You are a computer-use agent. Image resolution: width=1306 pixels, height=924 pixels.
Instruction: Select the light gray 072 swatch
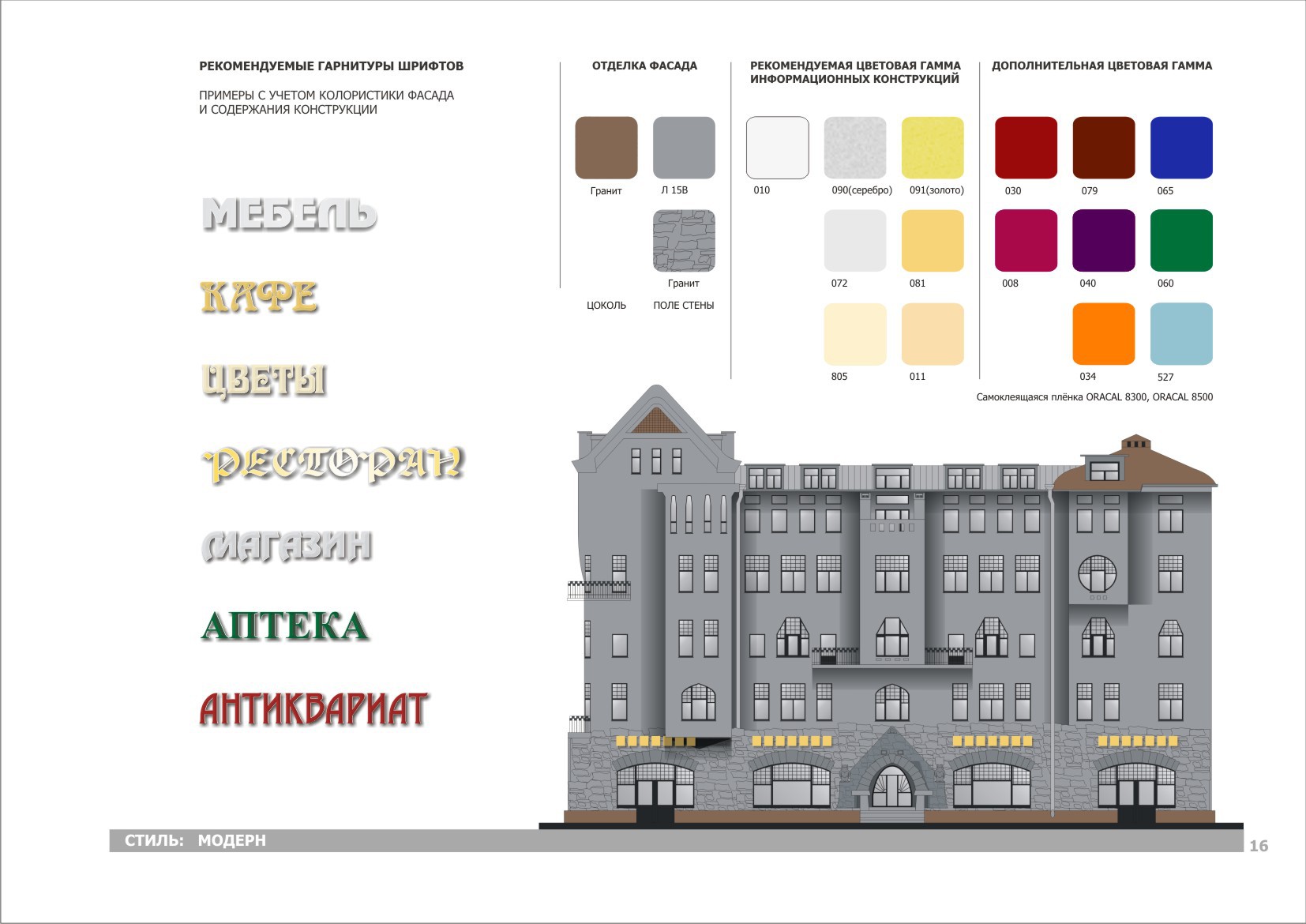(x=855, y=241)
